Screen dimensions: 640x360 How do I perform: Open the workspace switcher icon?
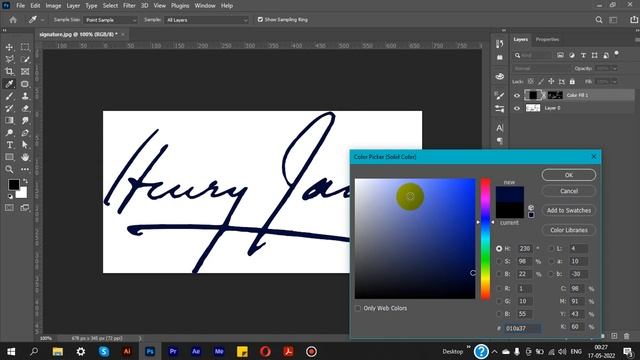pos(613,20)
